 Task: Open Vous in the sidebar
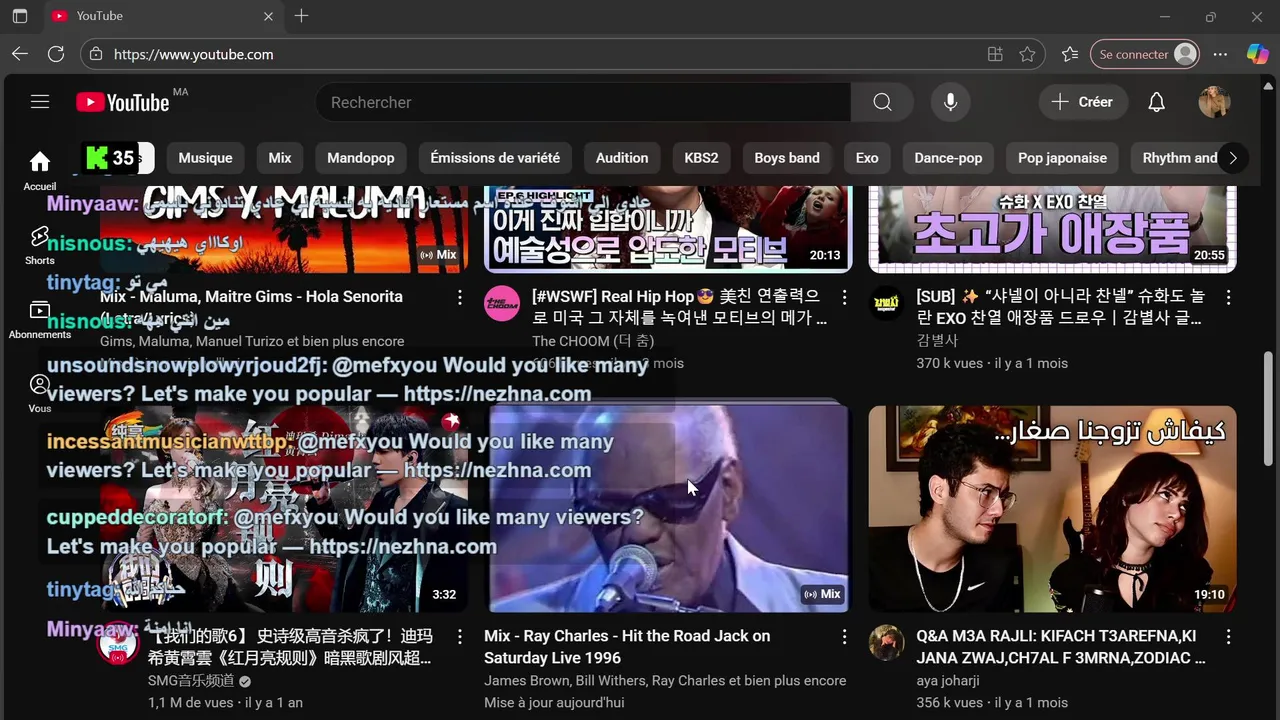click(40, 393)
